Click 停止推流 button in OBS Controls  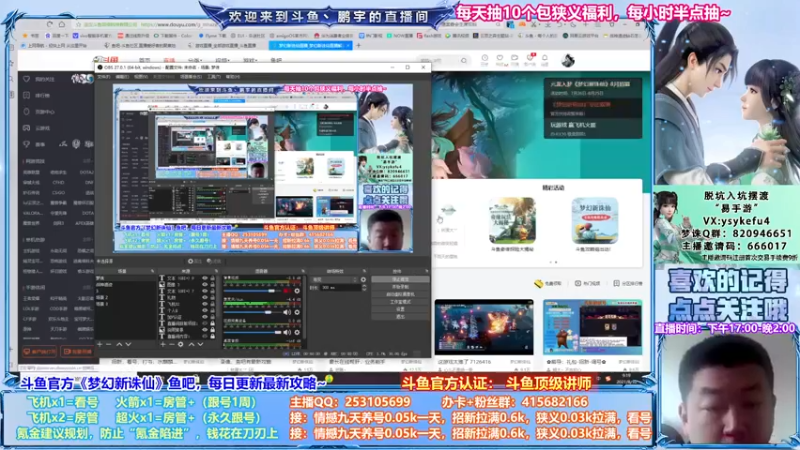400,280
